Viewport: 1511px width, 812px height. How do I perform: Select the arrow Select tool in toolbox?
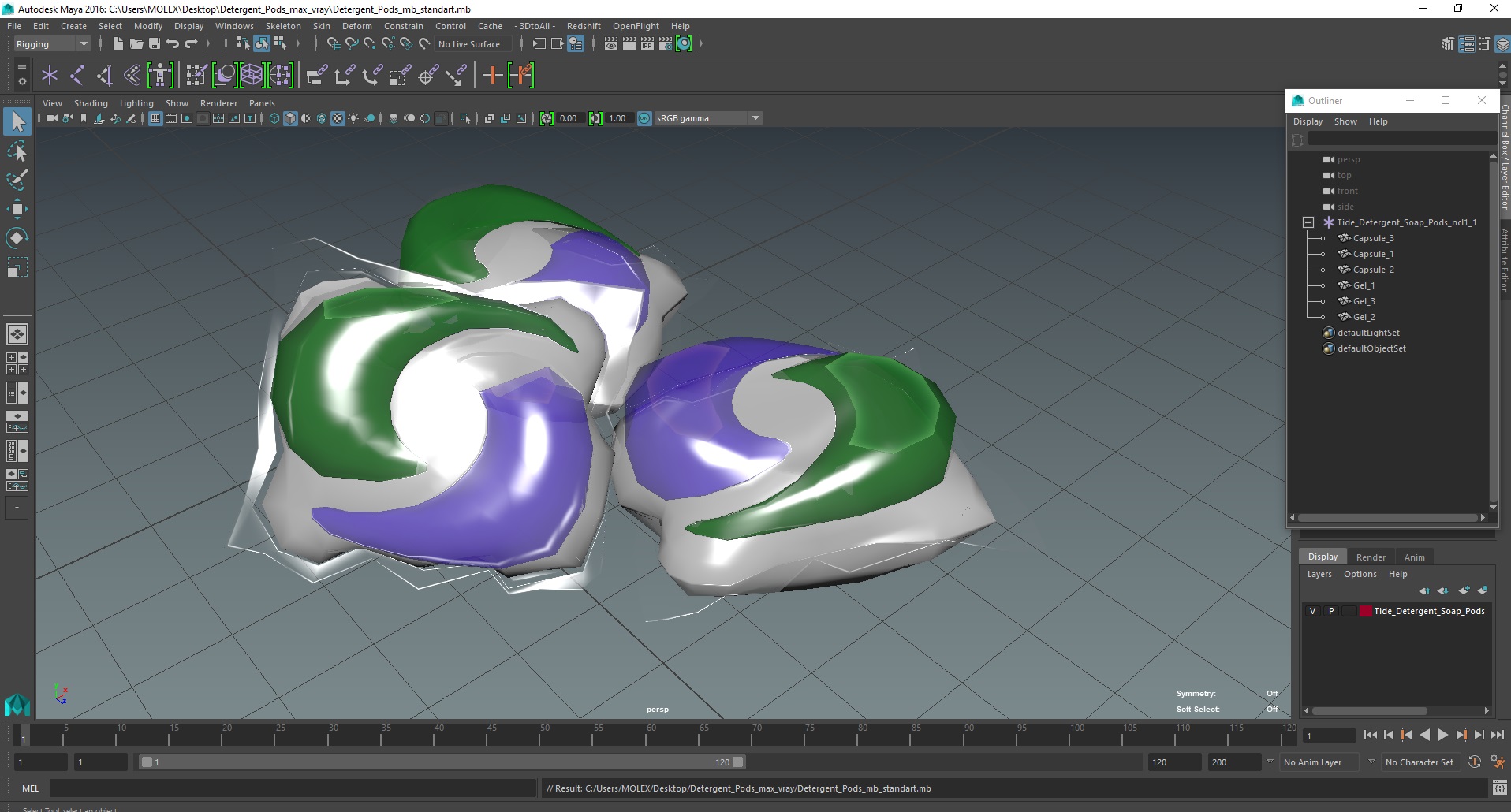click(x=17, y=121)
